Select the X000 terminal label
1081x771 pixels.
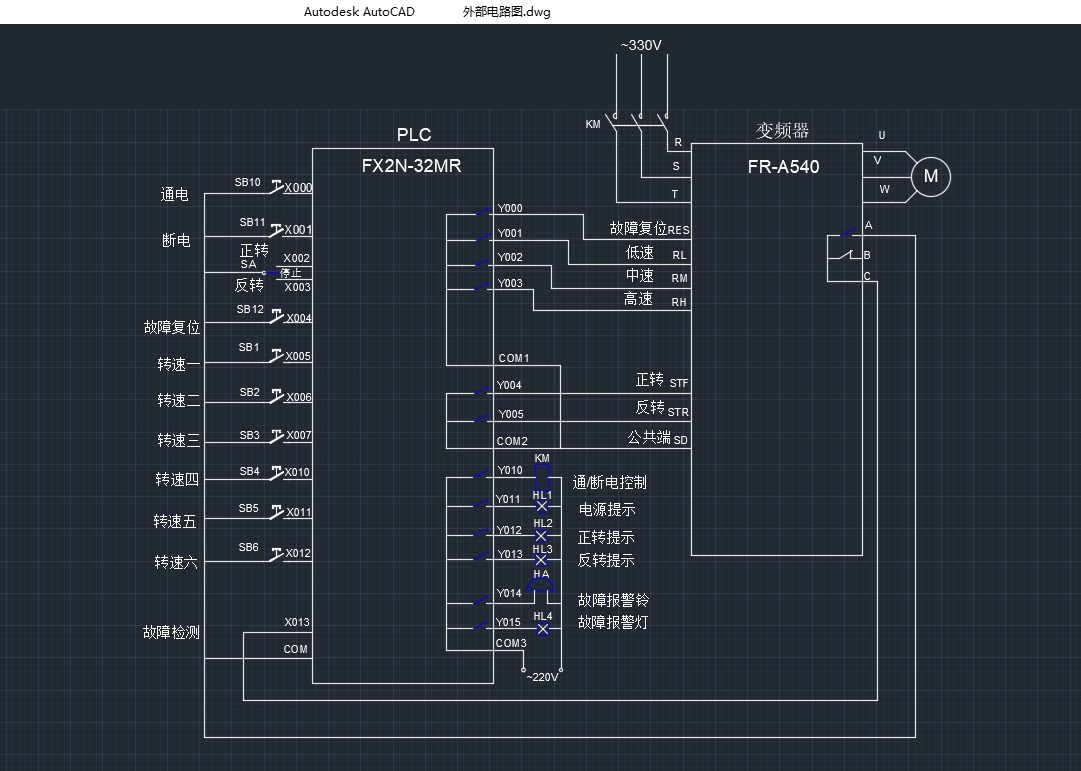pyautogui.click(x=299, y=188)
